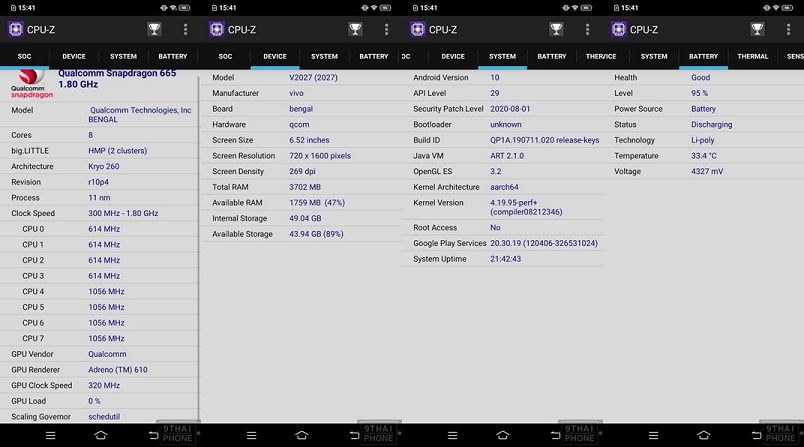Tap the trophy icon in the SYSTEM screen

[x=556, y=29]
